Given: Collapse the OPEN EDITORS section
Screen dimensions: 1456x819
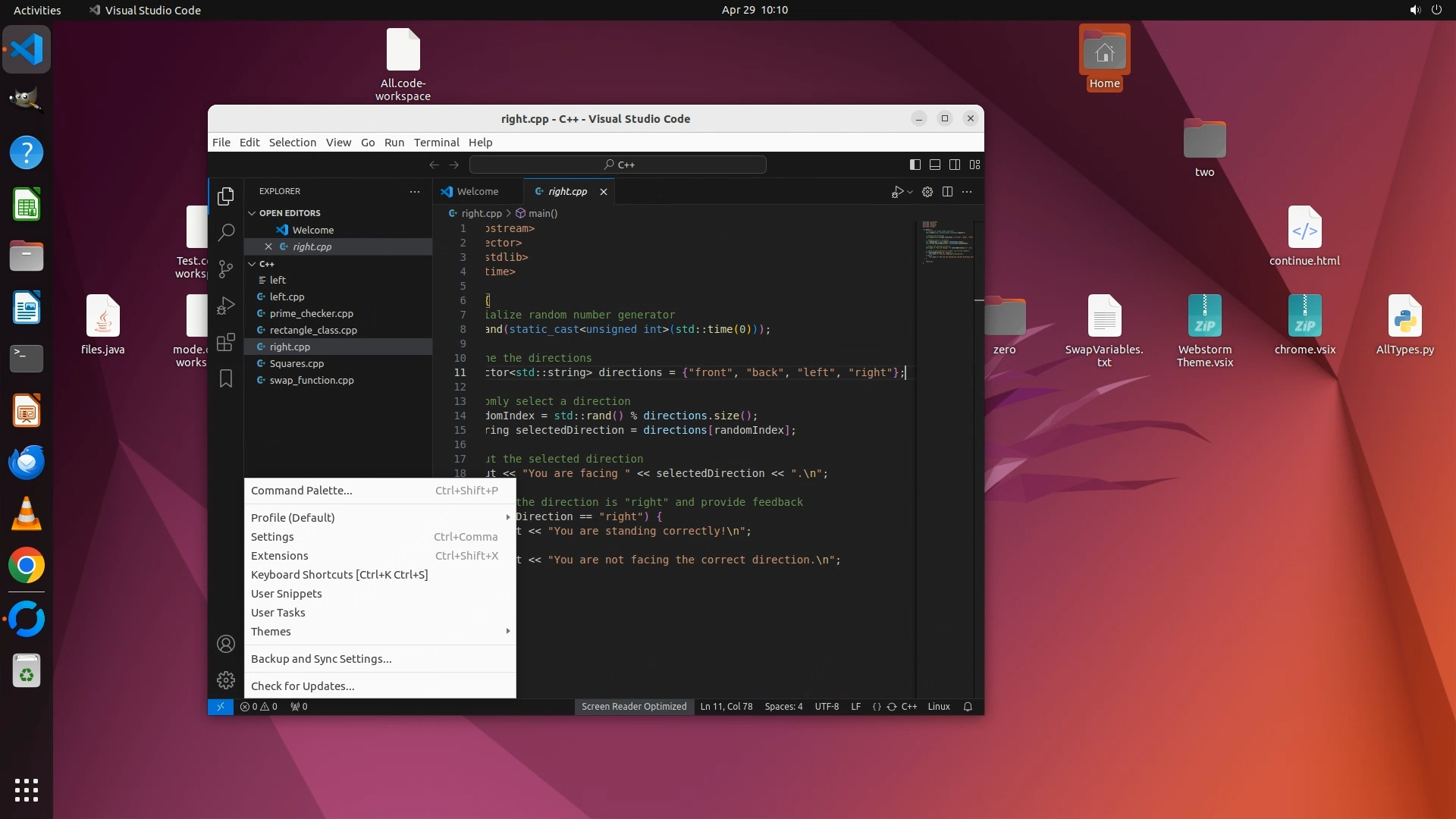Looking at the screenshot, I should point(253,213).
